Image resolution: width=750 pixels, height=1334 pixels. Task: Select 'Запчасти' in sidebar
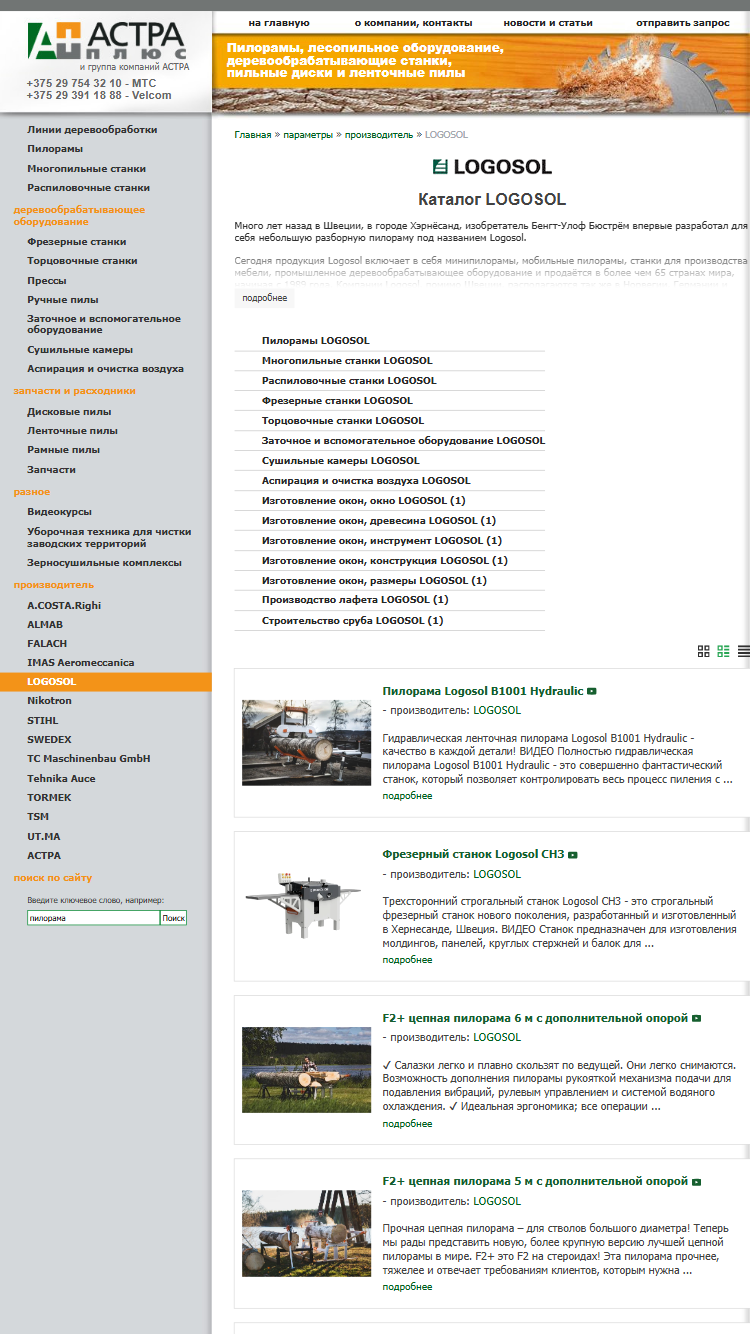pyautogui.click(x=51, y=470)
